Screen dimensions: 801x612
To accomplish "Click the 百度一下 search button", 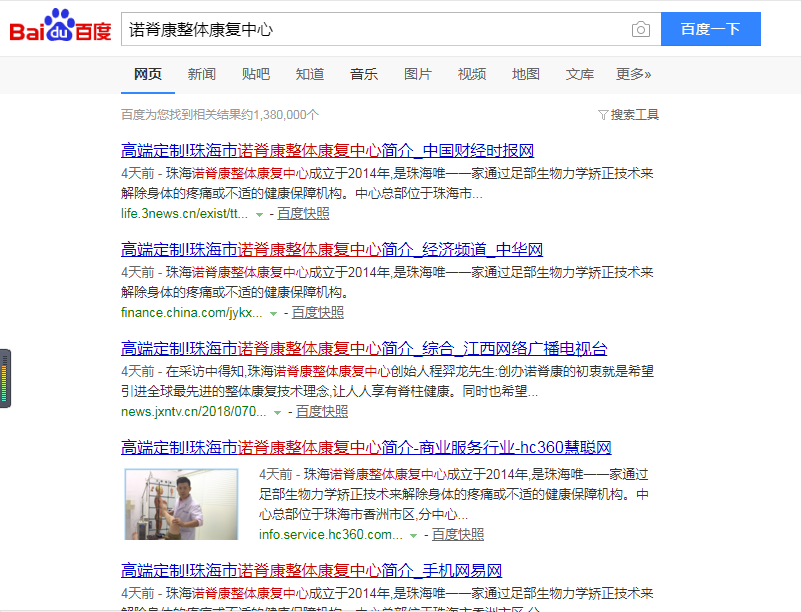I will click(x=711, y=29).
